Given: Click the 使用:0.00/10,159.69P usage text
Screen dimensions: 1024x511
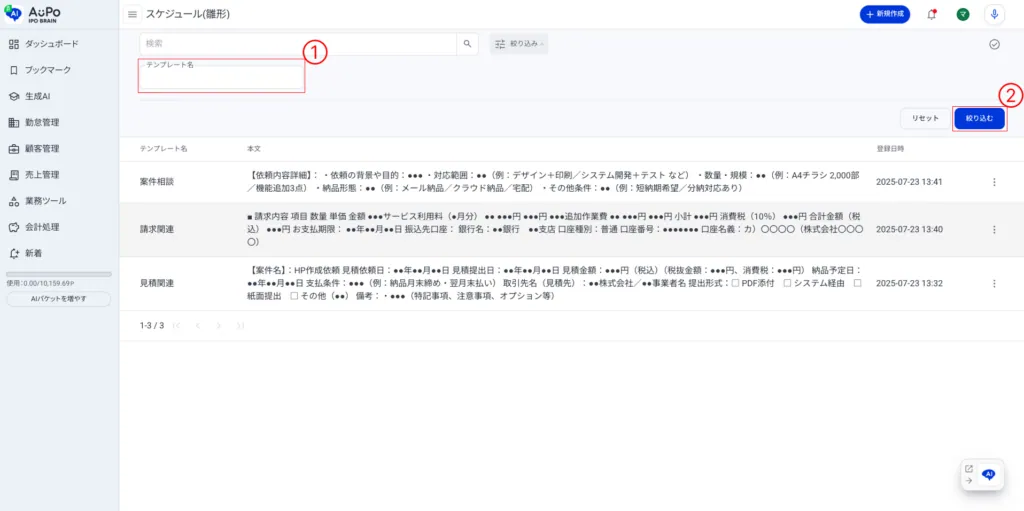Looking at the screenshot, I should point(40,284).
